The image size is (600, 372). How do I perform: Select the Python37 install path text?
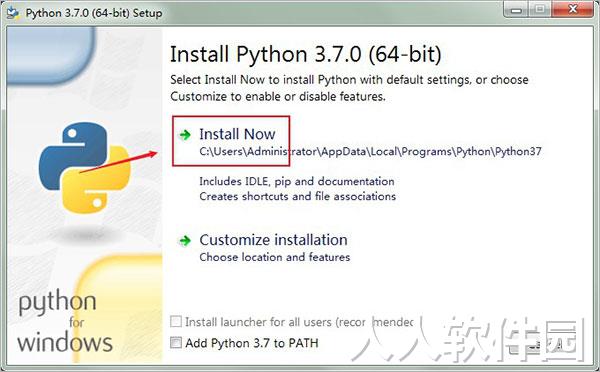click(370, 152)
